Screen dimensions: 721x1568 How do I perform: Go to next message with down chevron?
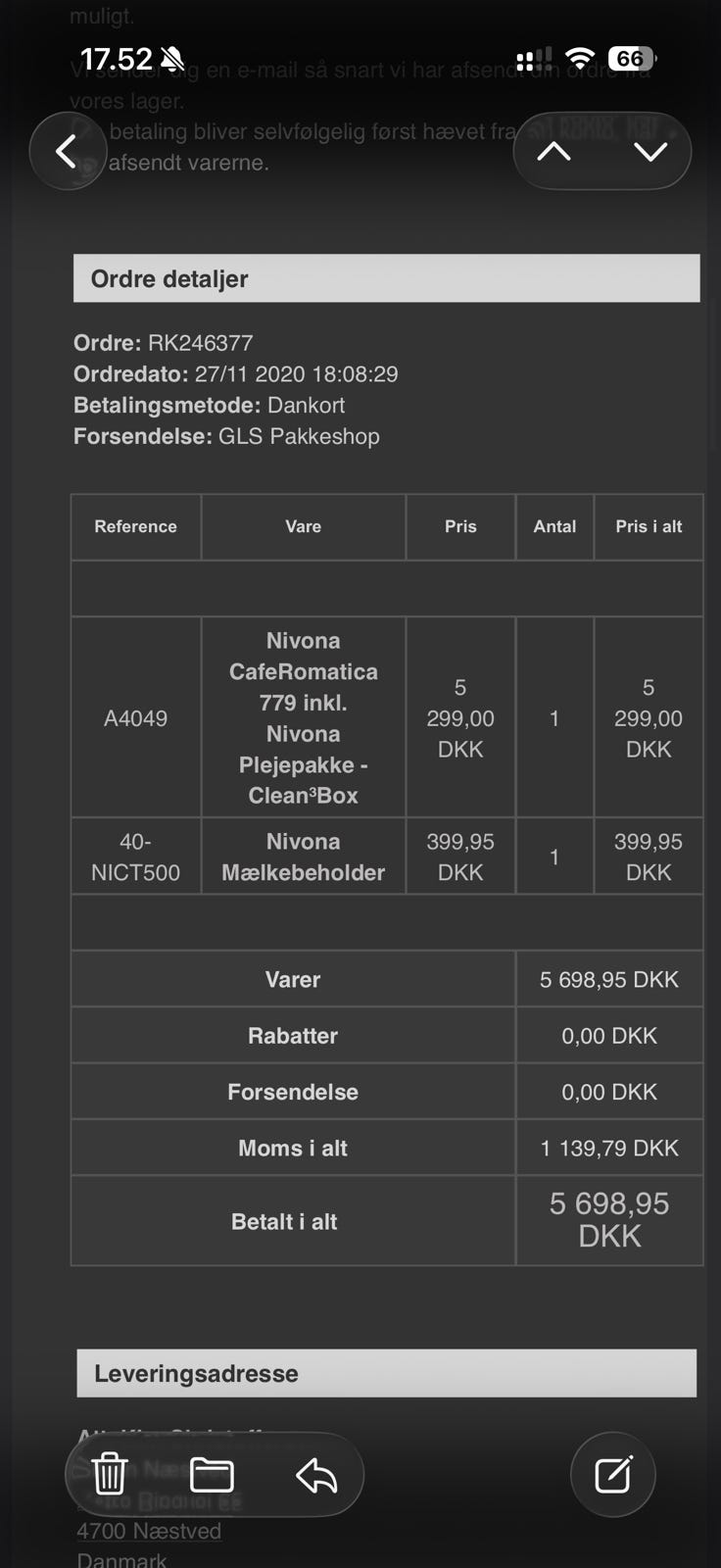coord(650,151)
